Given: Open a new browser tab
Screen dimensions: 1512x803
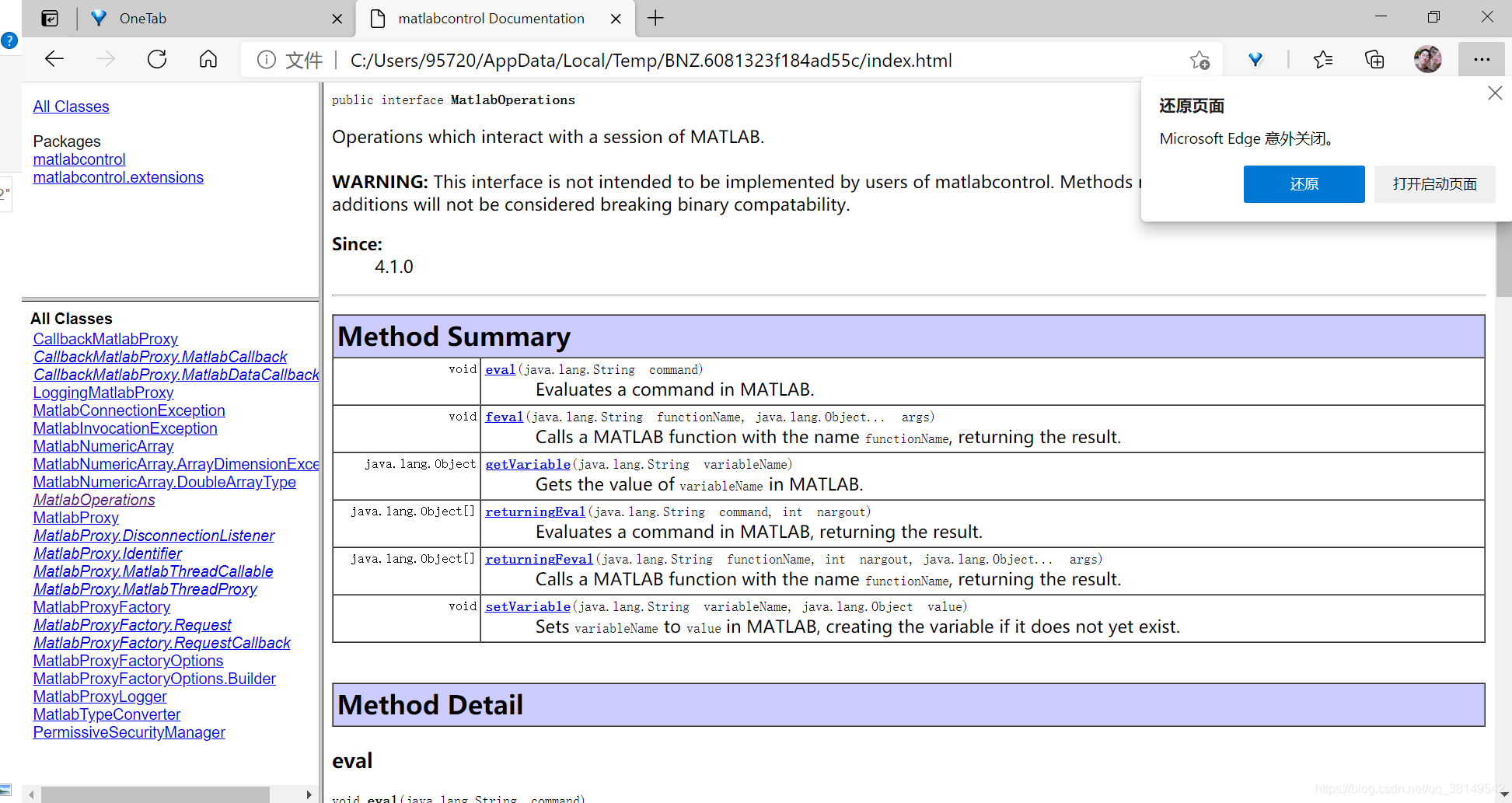Looking at the screenshot, I should [655, 18].
